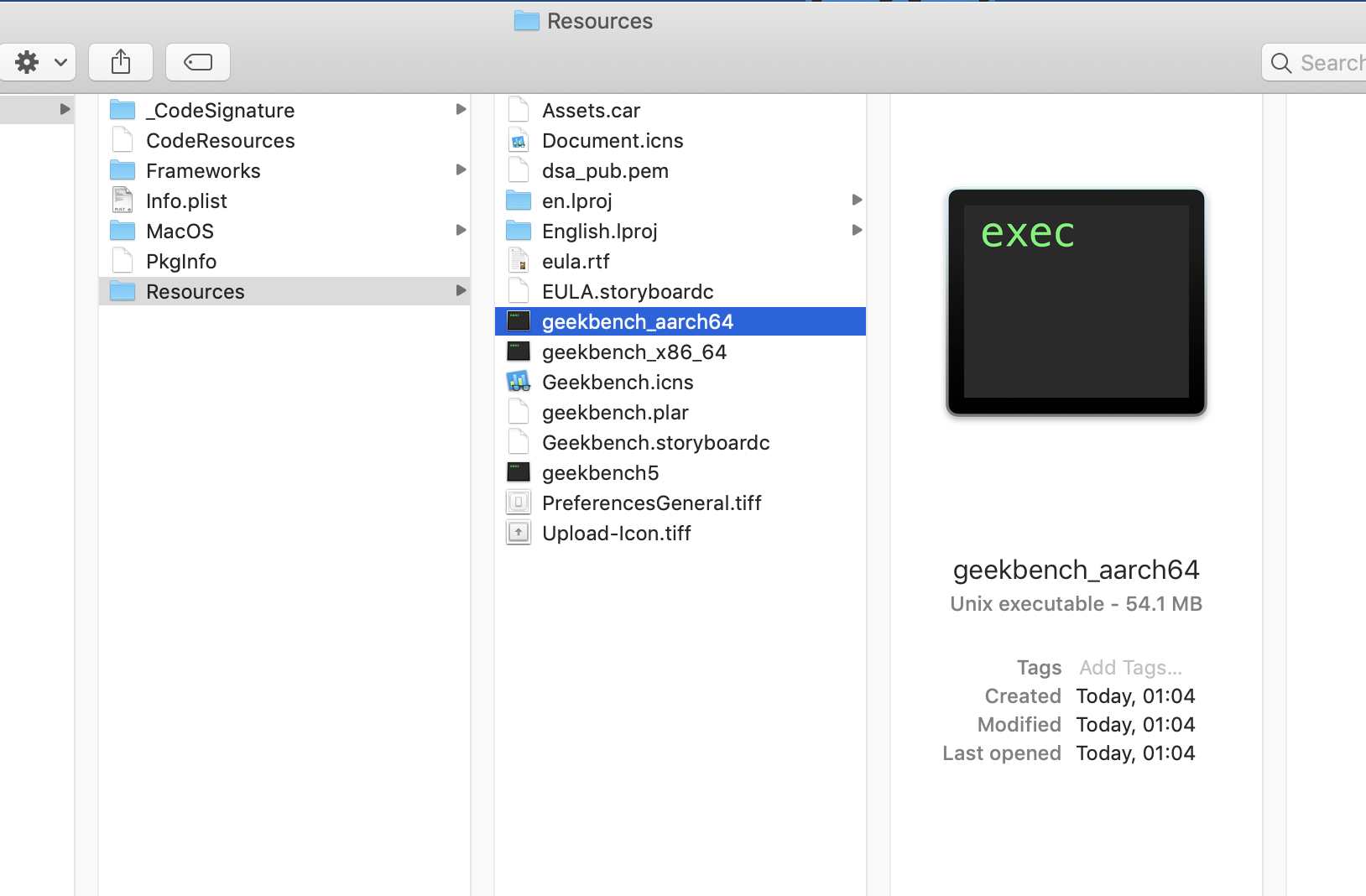Expand the en.lproj folder arrow
Image resolution: width=1366 pixels, height=896 pixels.
point(857,200)
